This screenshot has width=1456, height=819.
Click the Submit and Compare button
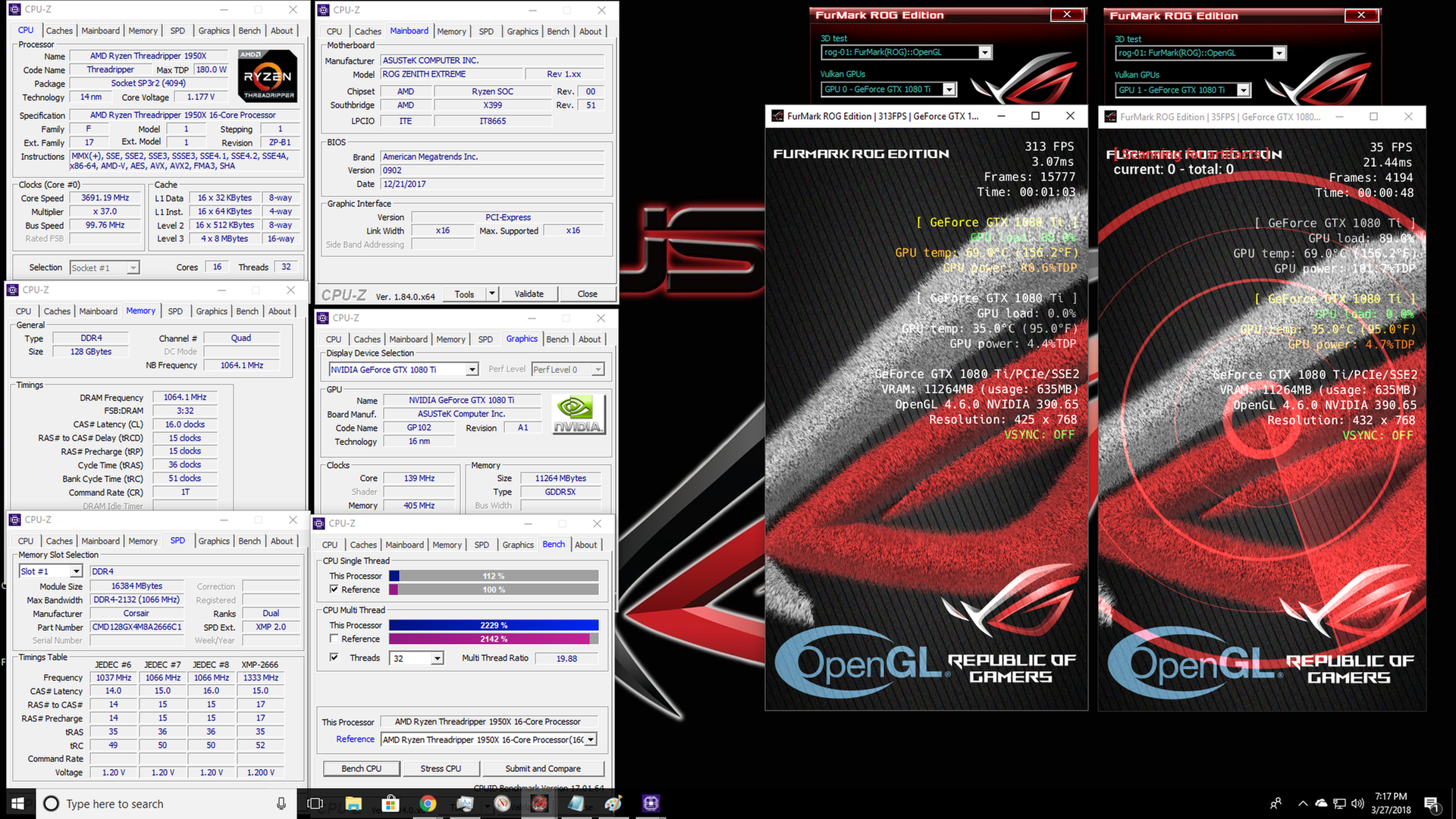[543, 768]
